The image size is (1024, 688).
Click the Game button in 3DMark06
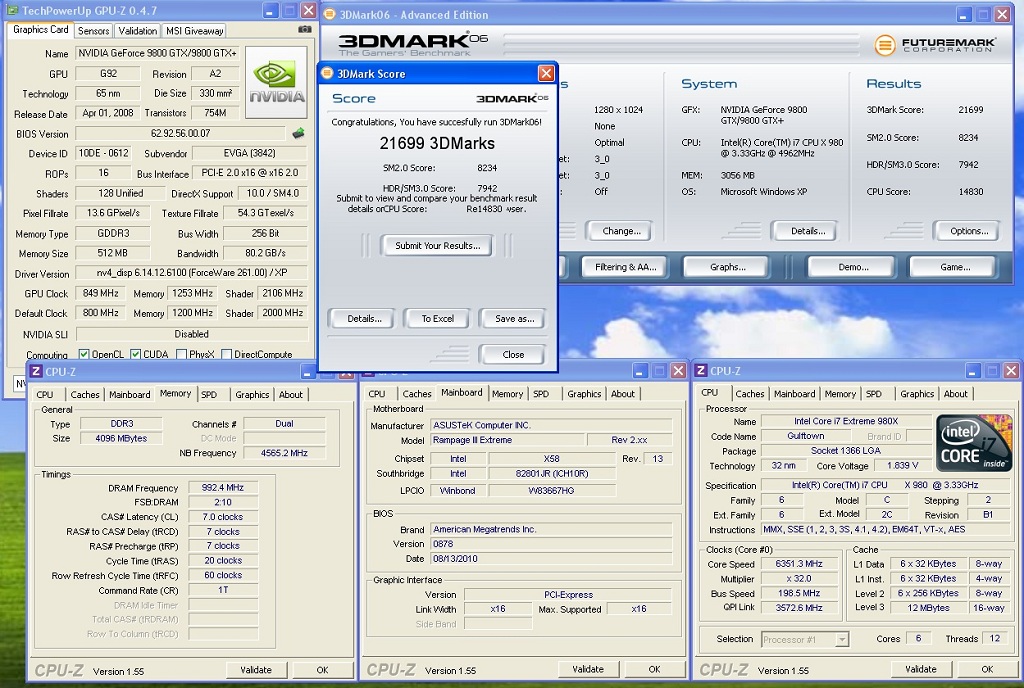click(x=954, y=266)
